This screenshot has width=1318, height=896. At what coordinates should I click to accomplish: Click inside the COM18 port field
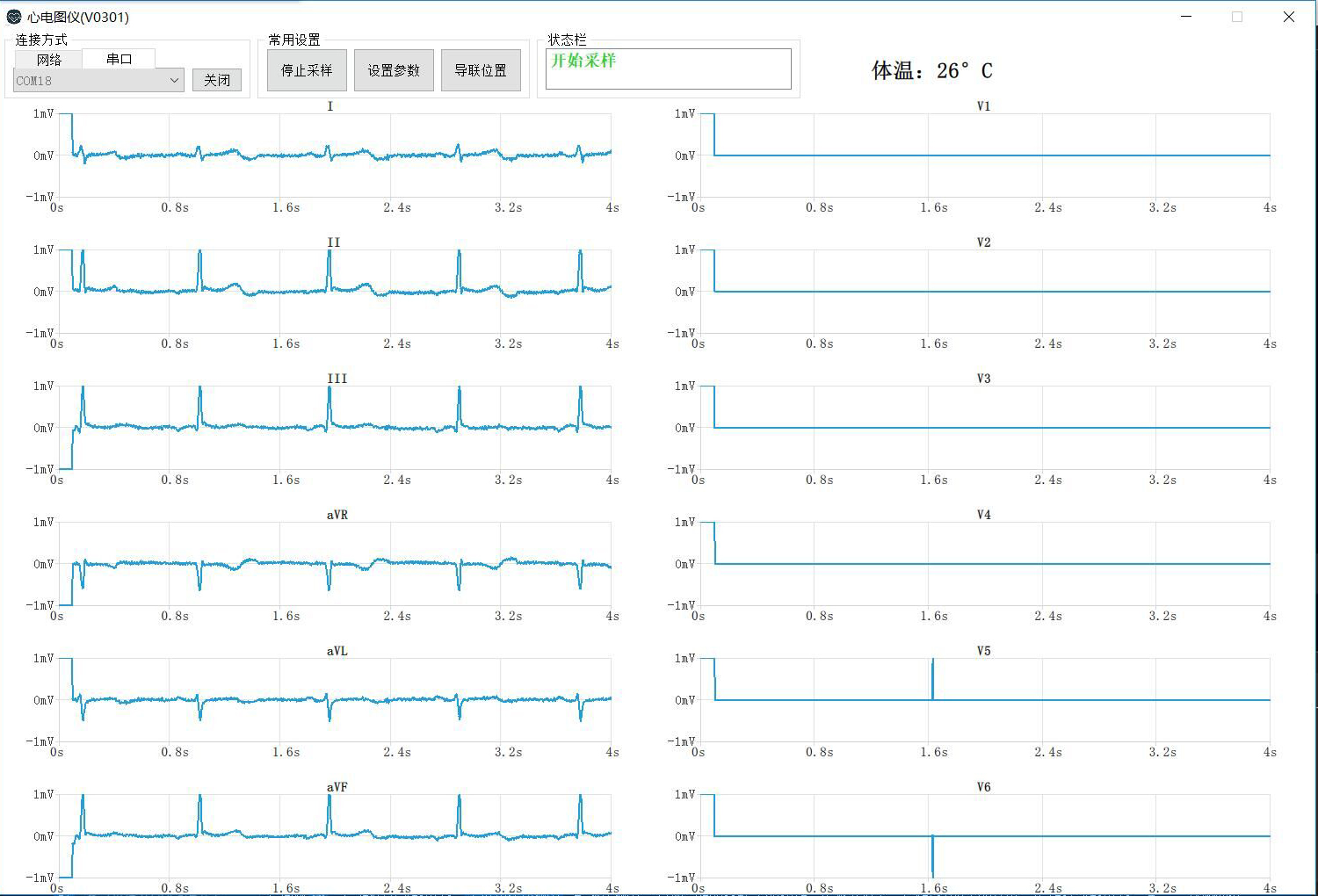(x=88, y=80)
